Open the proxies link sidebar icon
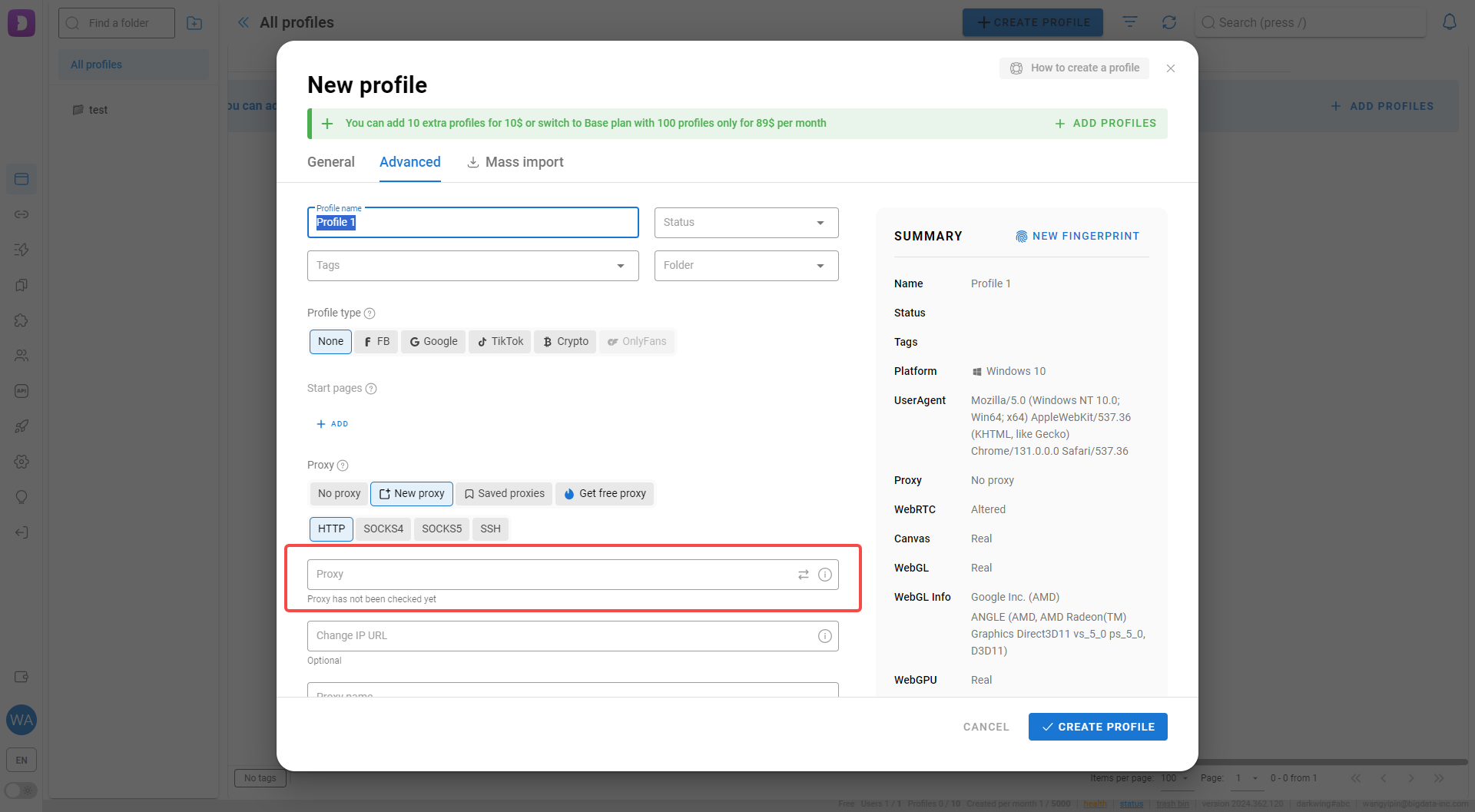Viewport: 1475px width, 812px height. 22,214
